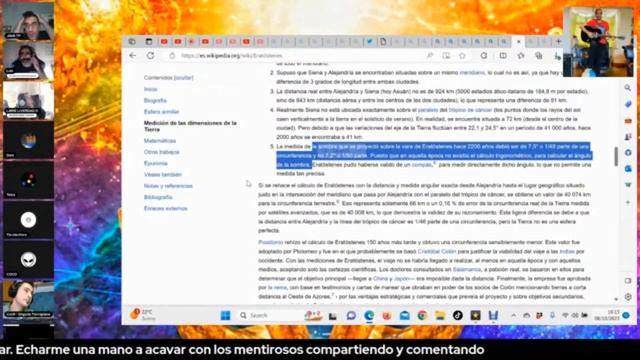Open Edge sidebar games icon
This screenshot has height=360, width=640.
[628, 136]
